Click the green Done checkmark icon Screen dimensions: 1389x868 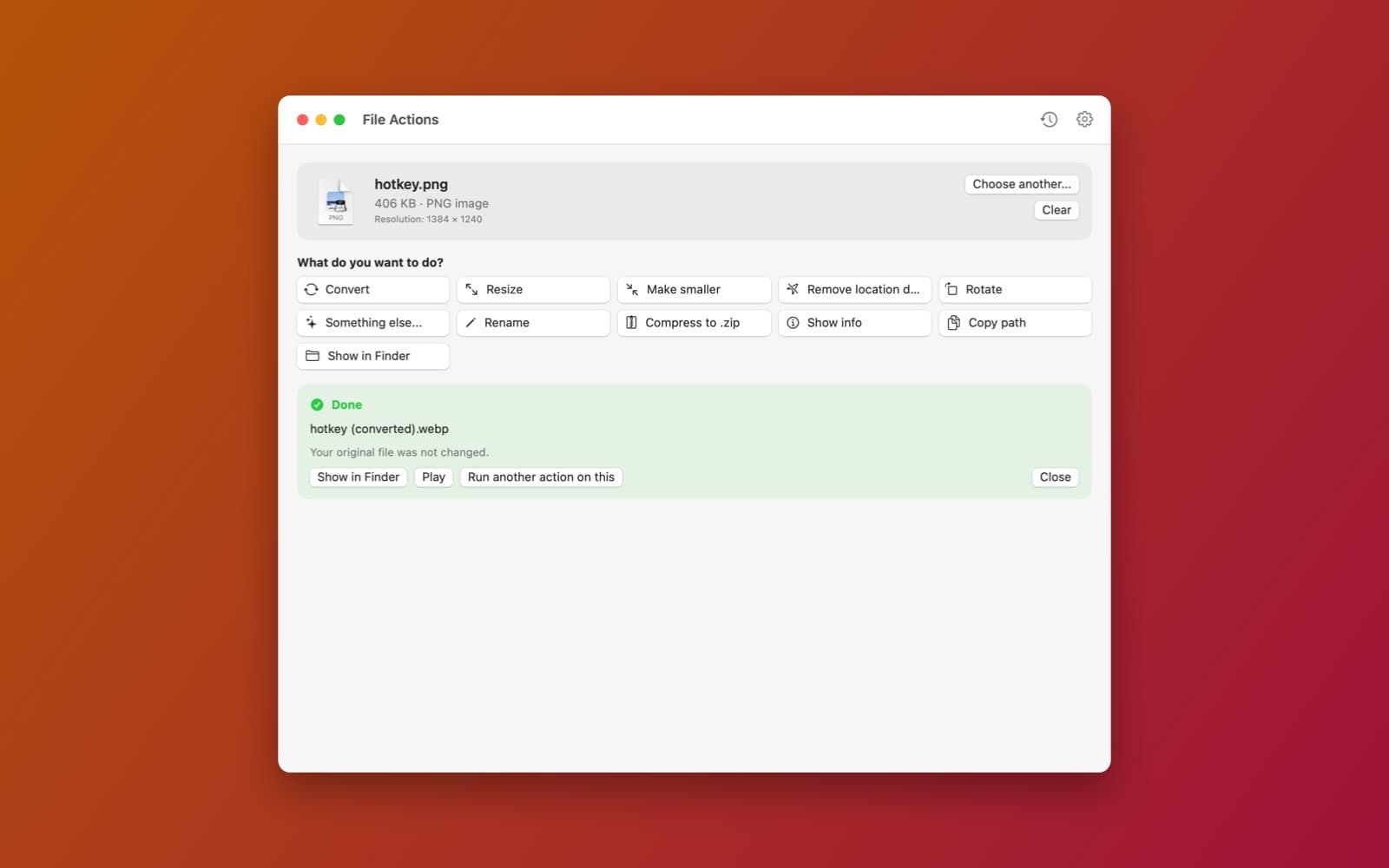(317, 404)
